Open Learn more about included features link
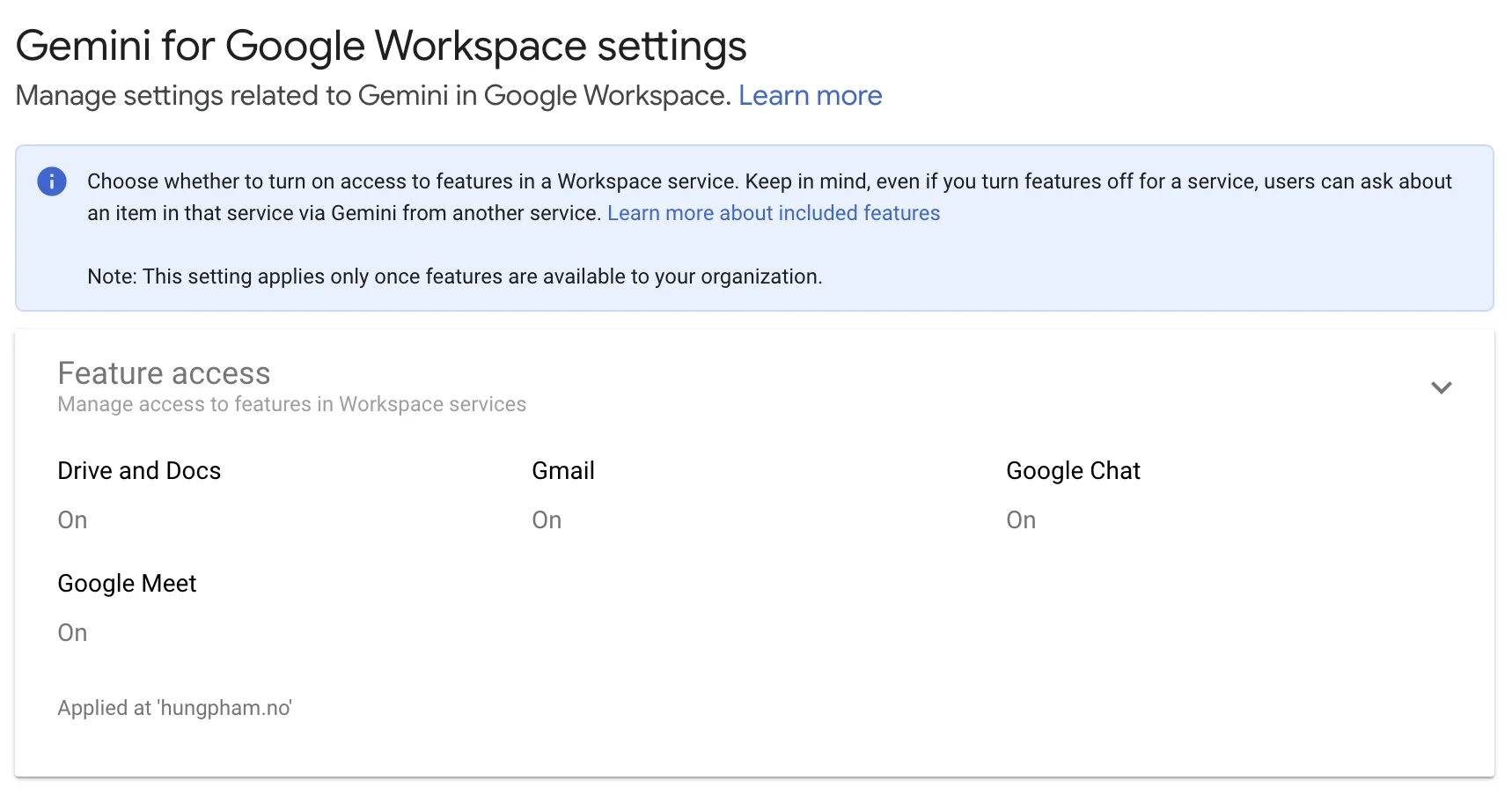 [774, 213]
